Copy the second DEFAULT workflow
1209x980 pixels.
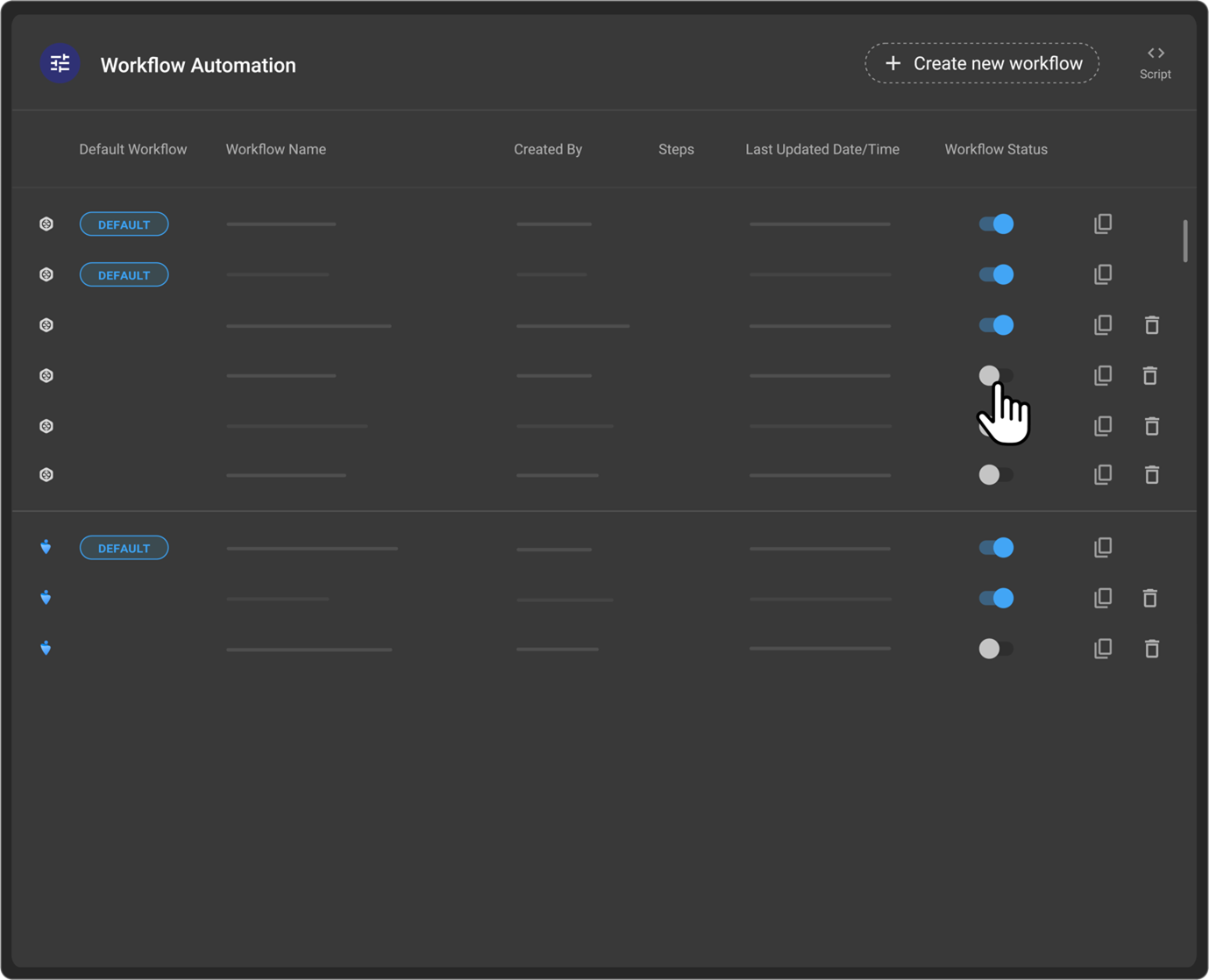pos(1102,274)
